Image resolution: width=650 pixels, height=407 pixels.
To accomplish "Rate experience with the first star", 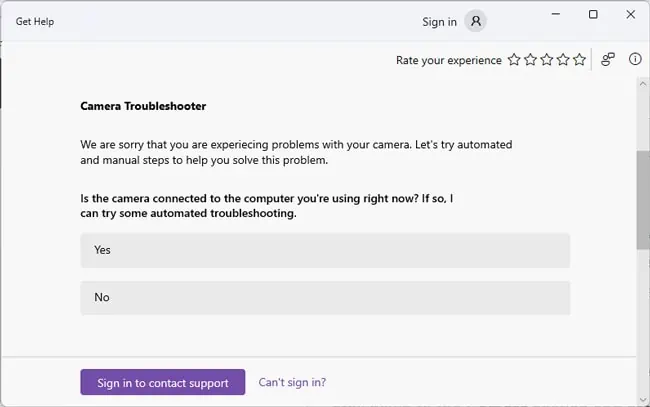I will (514, 60).
